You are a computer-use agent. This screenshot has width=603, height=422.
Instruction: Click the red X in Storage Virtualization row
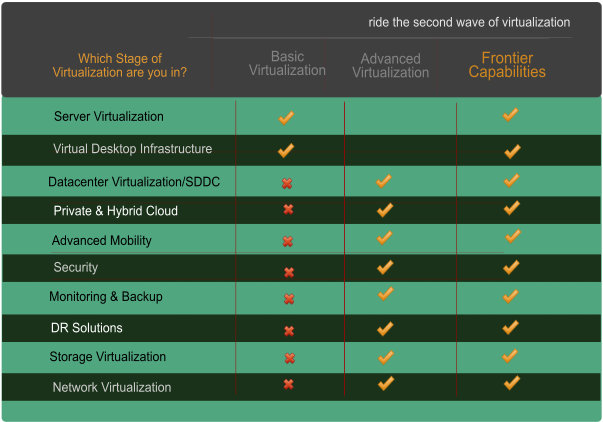[290, 358]
